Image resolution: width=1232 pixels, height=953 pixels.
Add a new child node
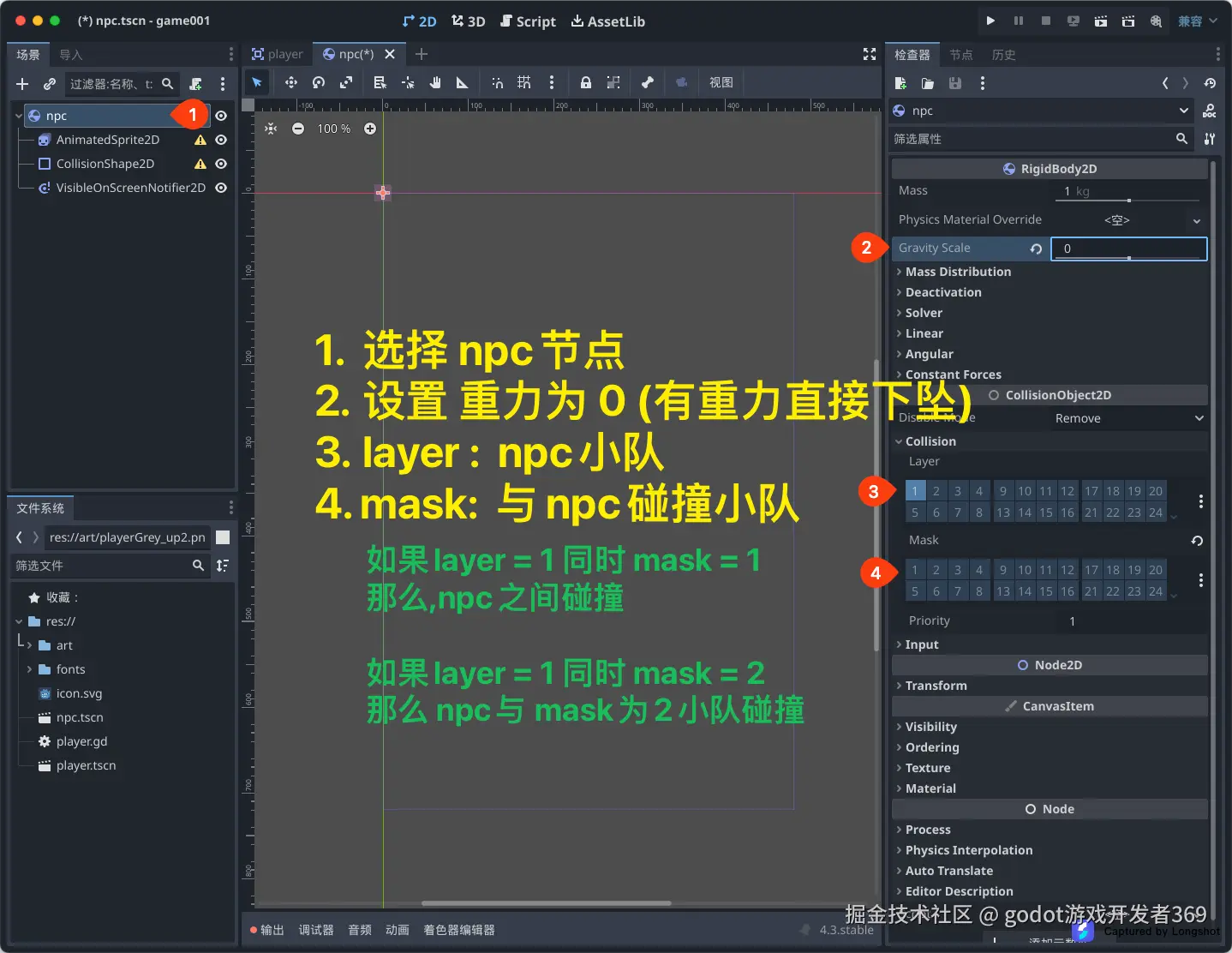pos(22,84)
